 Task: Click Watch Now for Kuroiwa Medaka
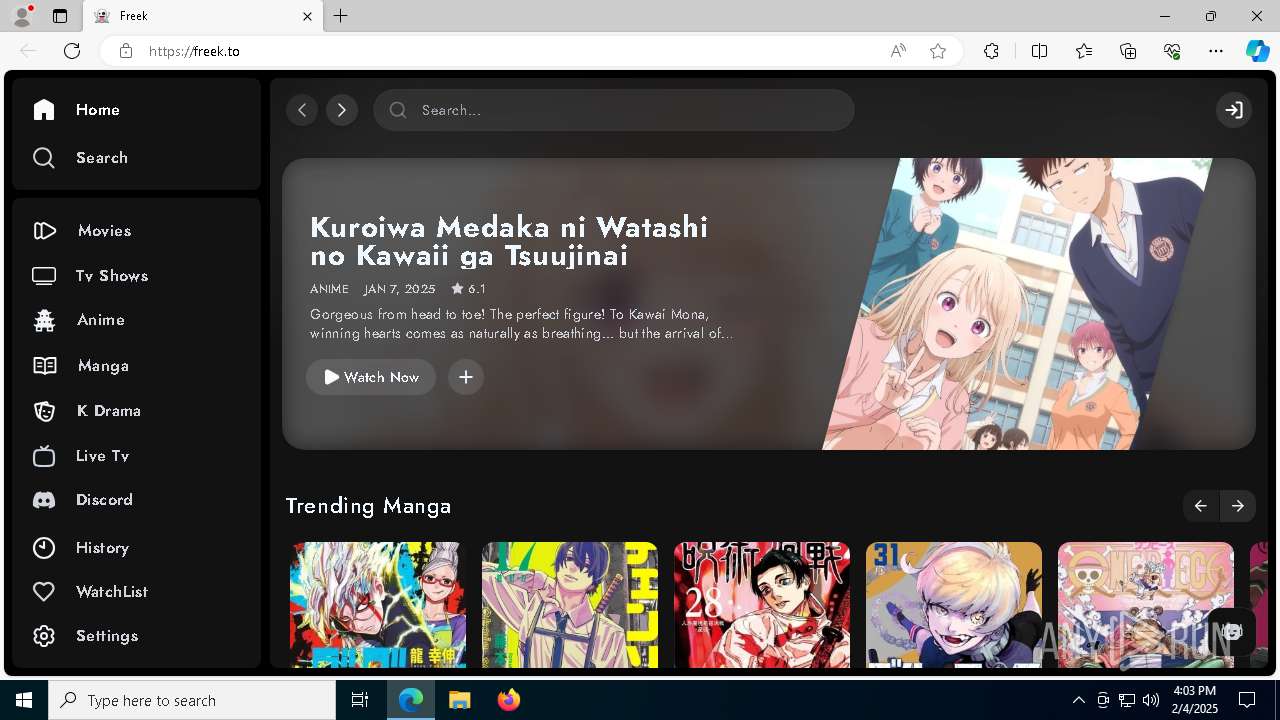[371, 377]
